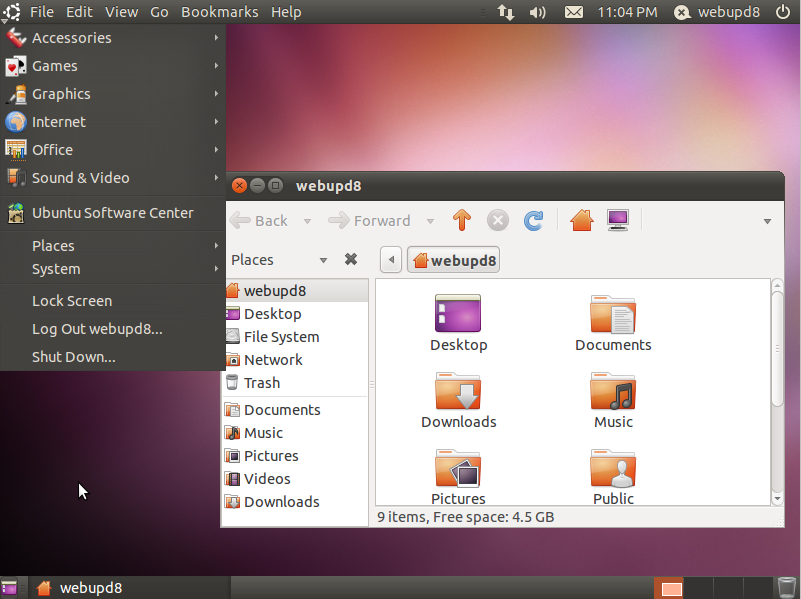Open the File menu in the top panel
Image resolution: width=801 pixels, height=599 pixels.
(x=42, y=12)
